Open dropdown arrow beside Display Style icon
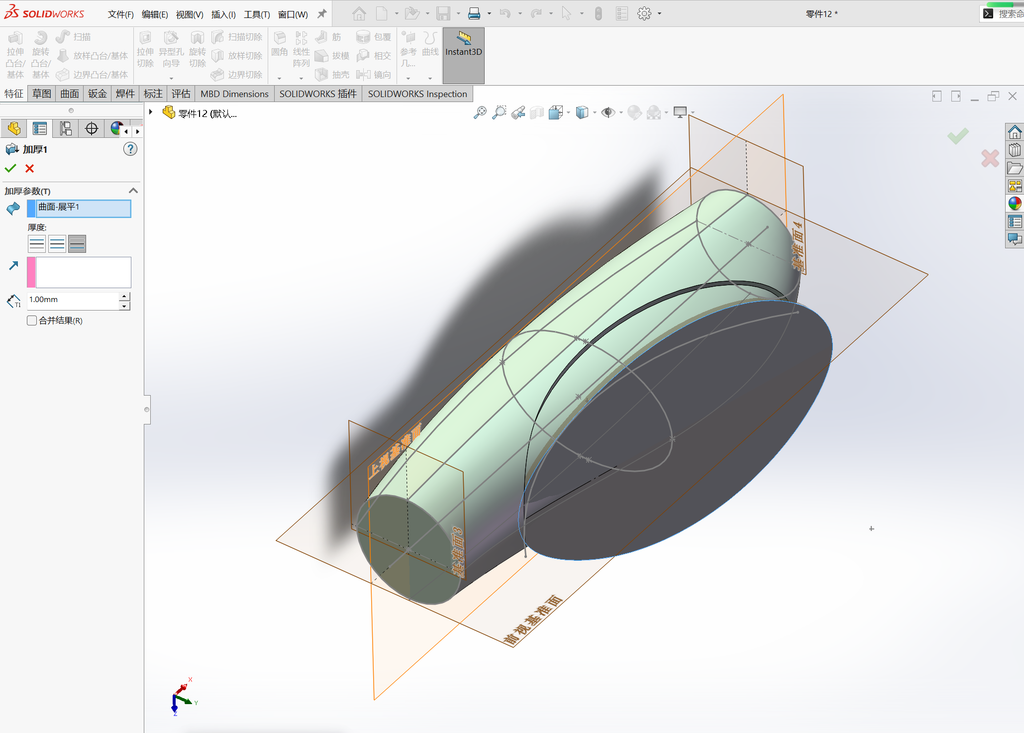Viewport: 1024px width, 733px height. (x=594, y=113)
